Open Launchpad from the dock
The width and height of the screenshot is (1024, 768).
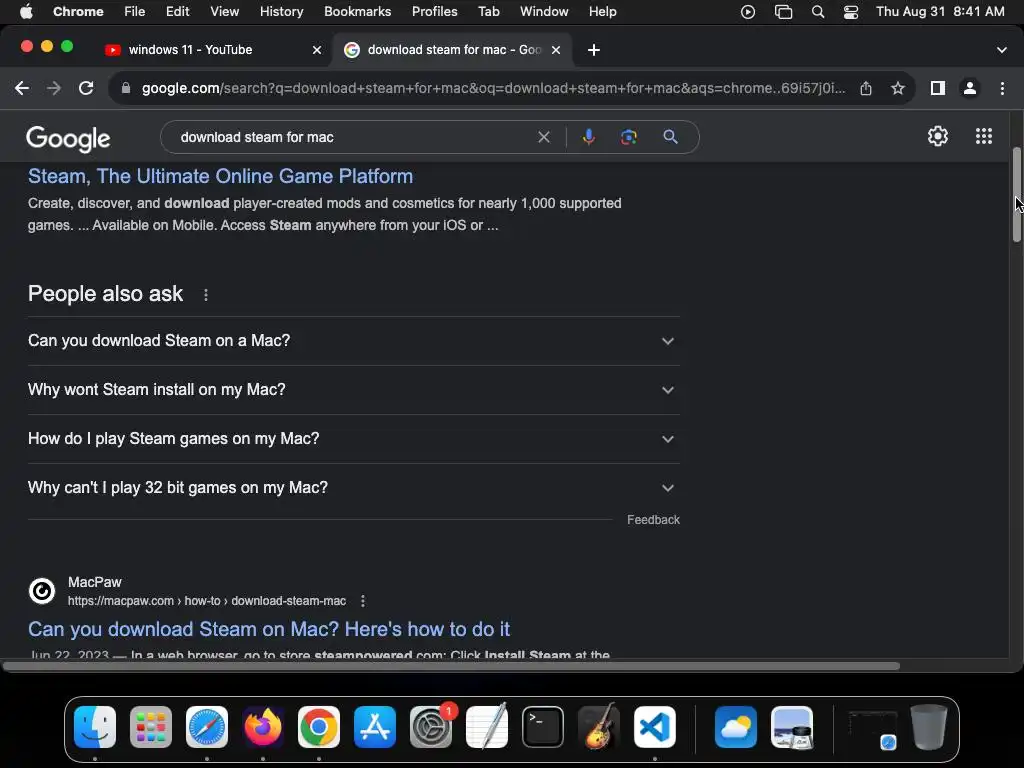click(x=151, y=727)
